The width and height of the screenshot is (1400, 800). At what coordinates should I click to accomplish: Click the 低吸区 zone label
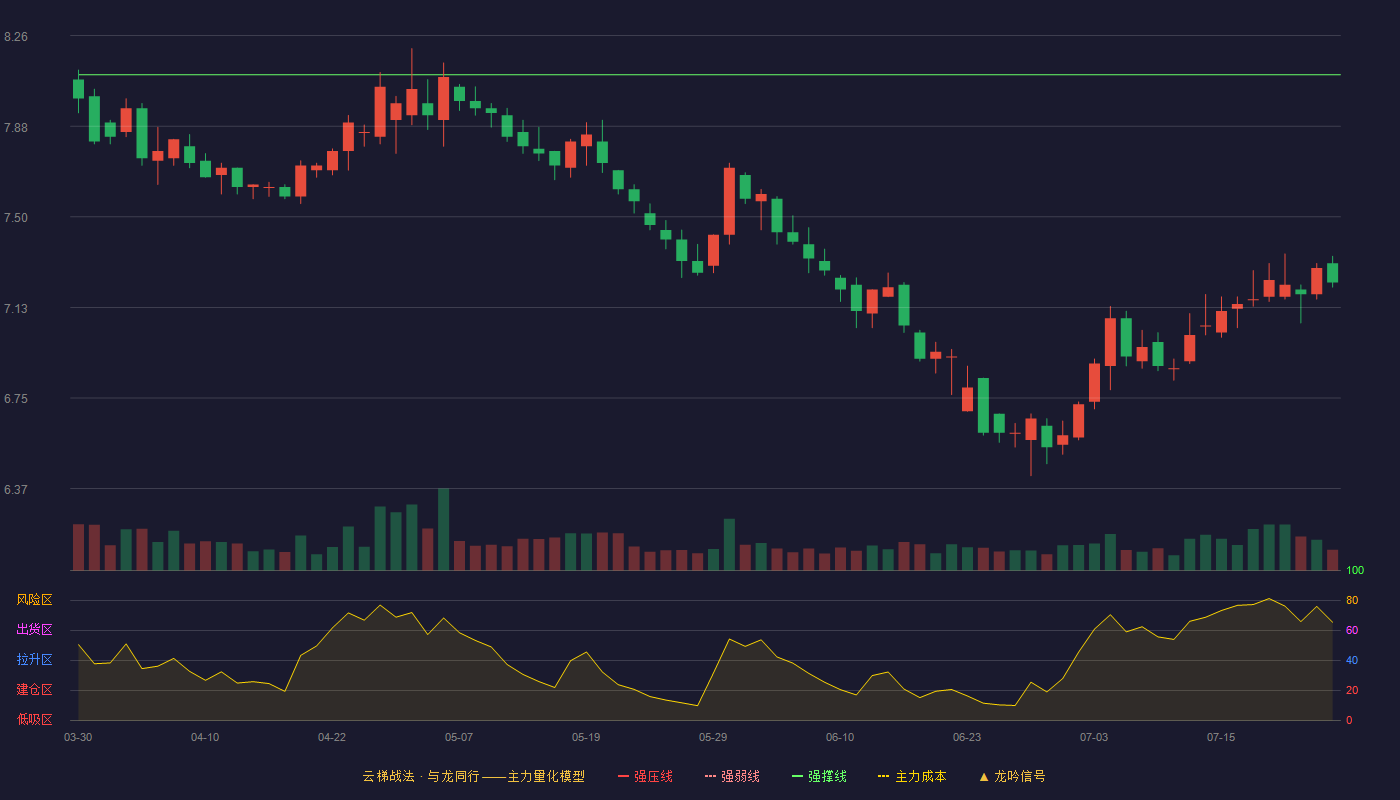click(x=34, y=719)
